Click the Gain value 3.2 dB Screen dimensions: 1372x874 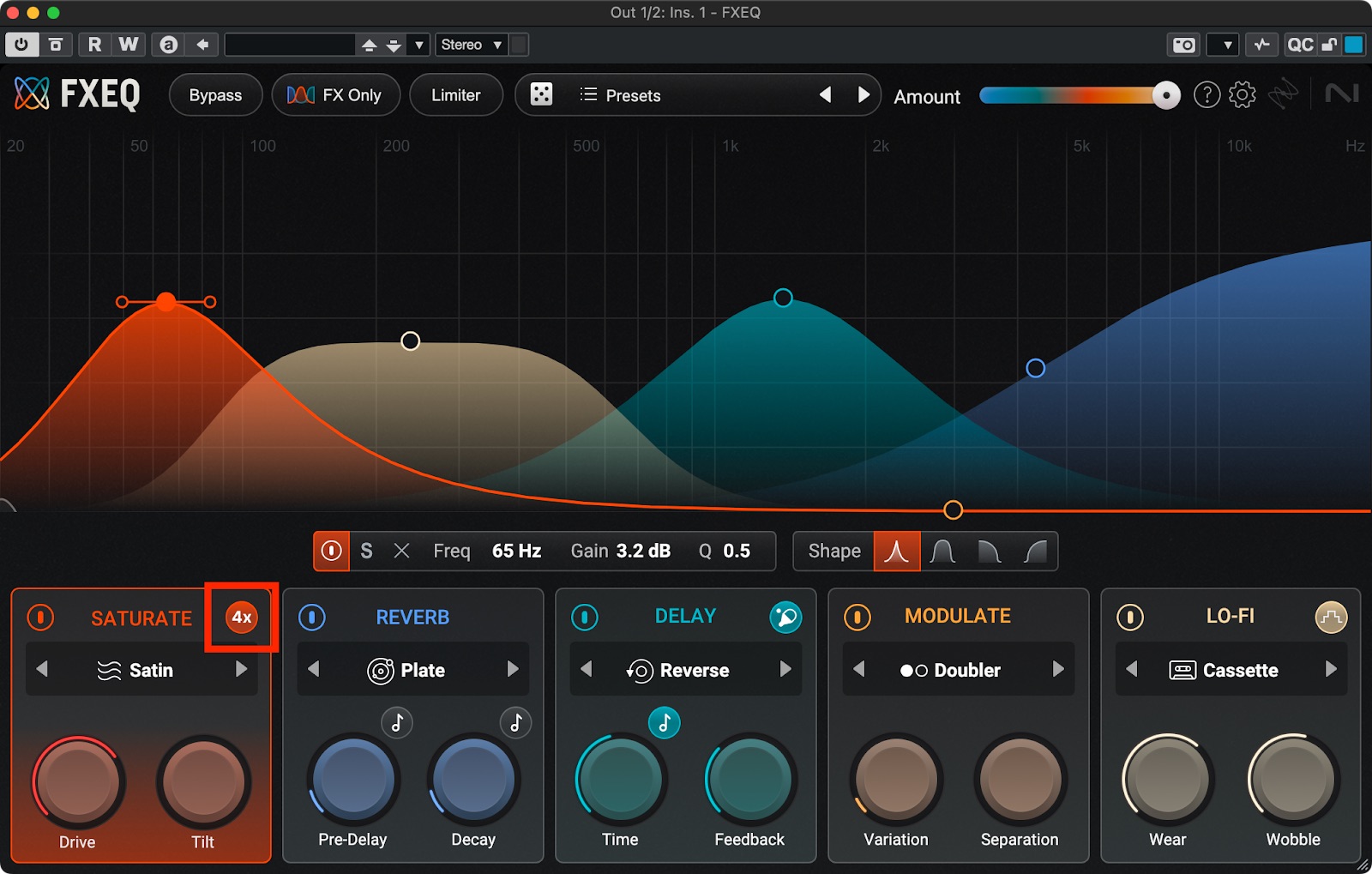tap(643, 551)
